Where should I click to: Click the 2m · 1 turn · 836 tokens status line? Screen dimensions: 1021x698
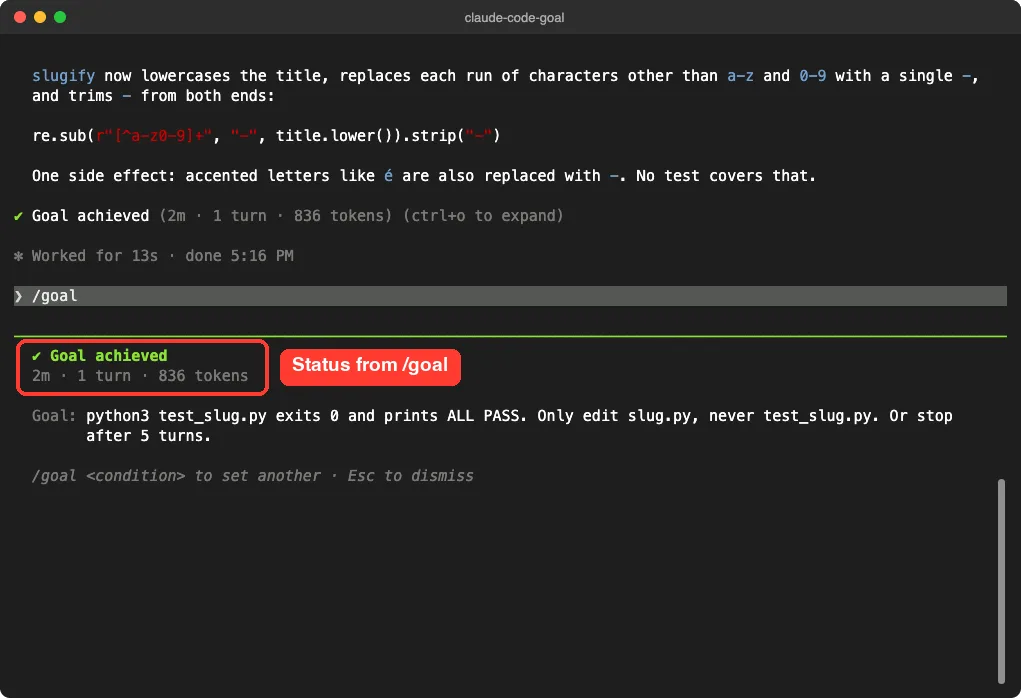pyautogui.click(x=140, y=376)
